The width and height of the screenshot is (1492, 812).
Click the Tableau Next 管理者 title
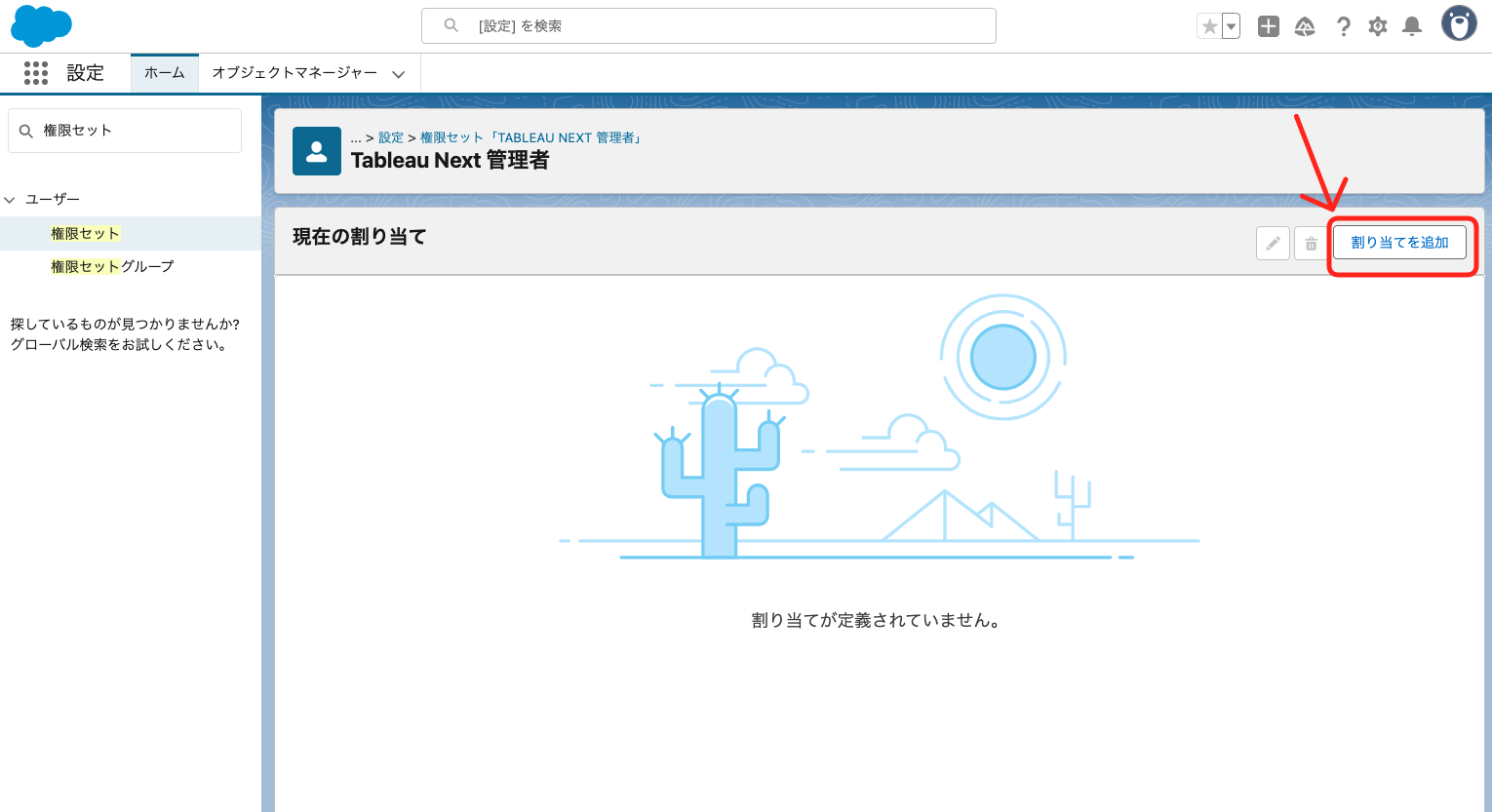pyautogui.click(x=450, y=161)
